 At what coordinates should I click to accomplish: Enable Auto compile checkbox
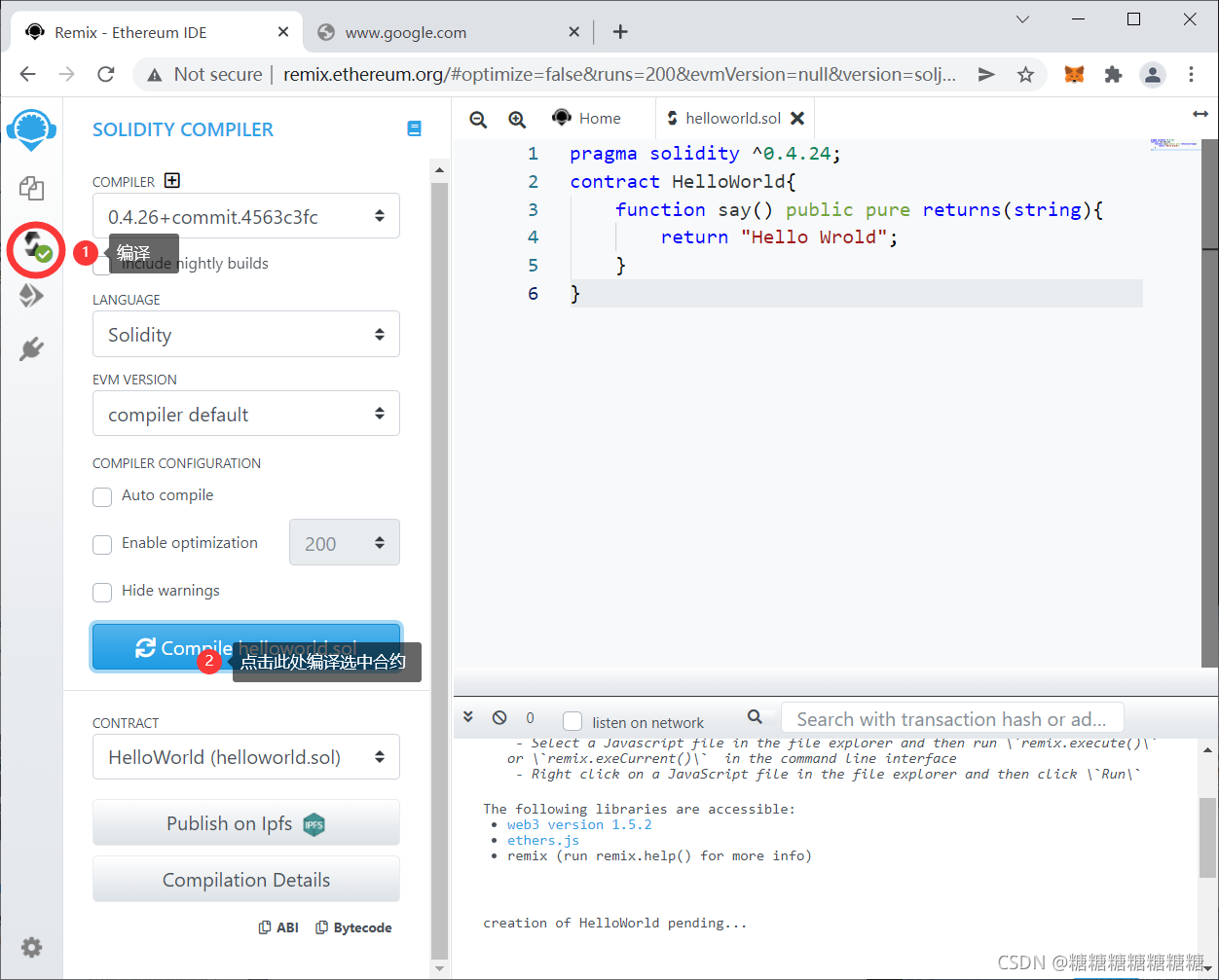102,496
